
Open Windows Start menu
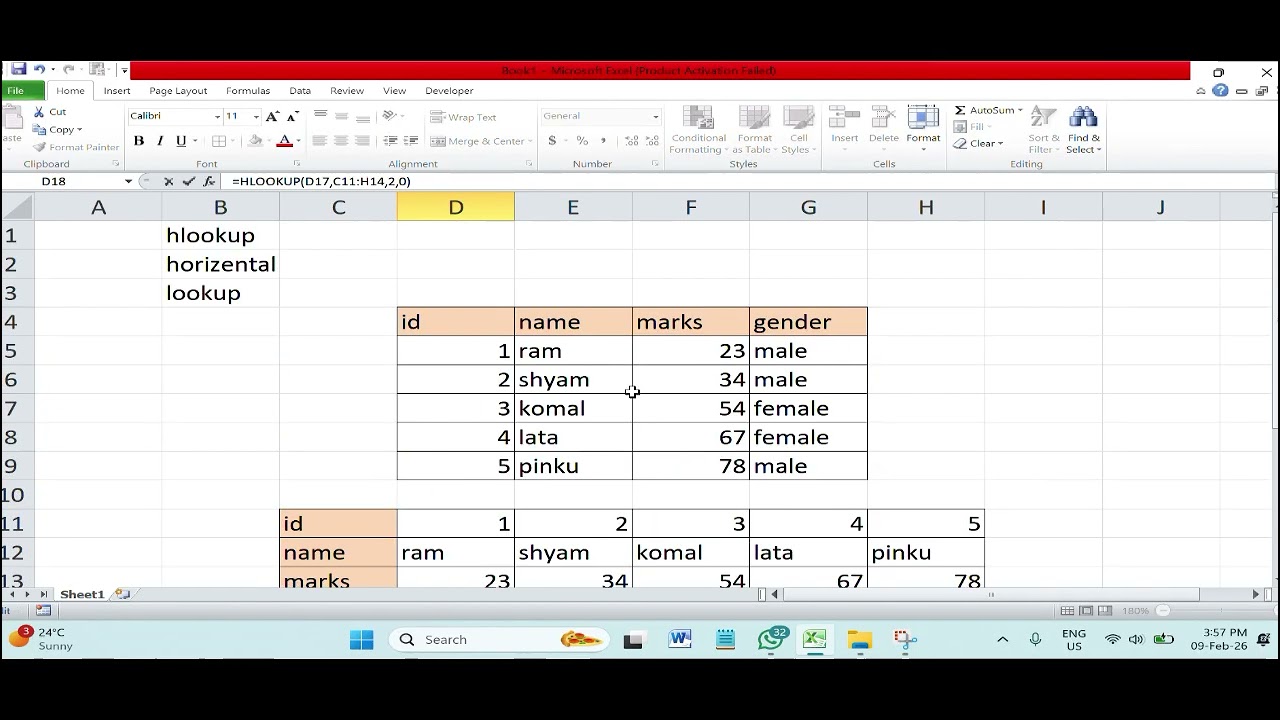tap(361, 640)
